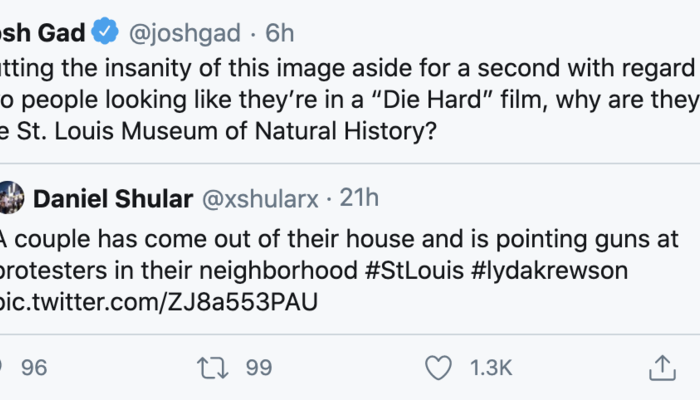
Task: Click the retweet count 99
Action: coord(259,368)
